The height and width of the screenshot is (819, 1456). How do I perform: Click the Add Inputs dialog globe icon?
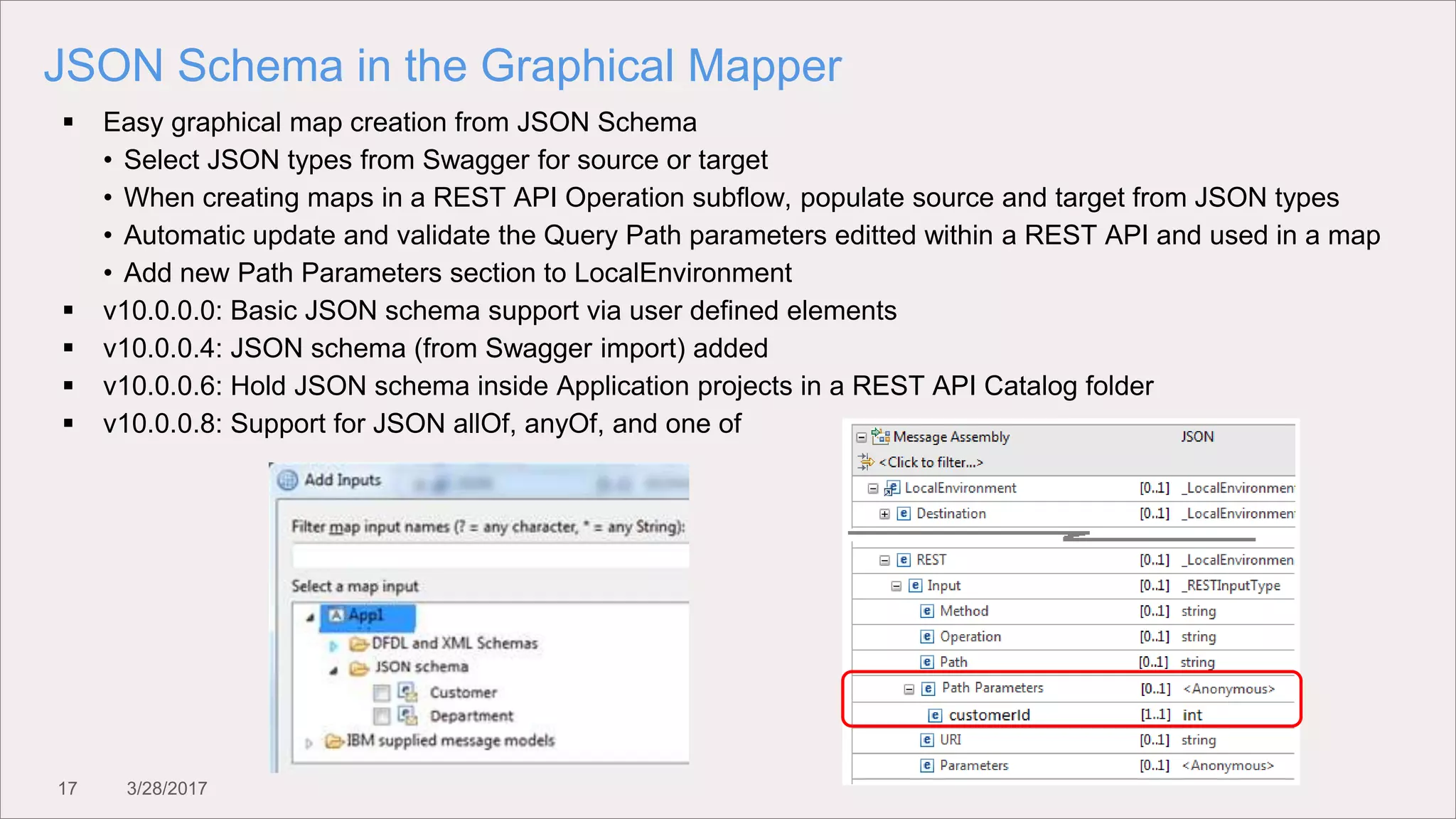tap(287, 481)
